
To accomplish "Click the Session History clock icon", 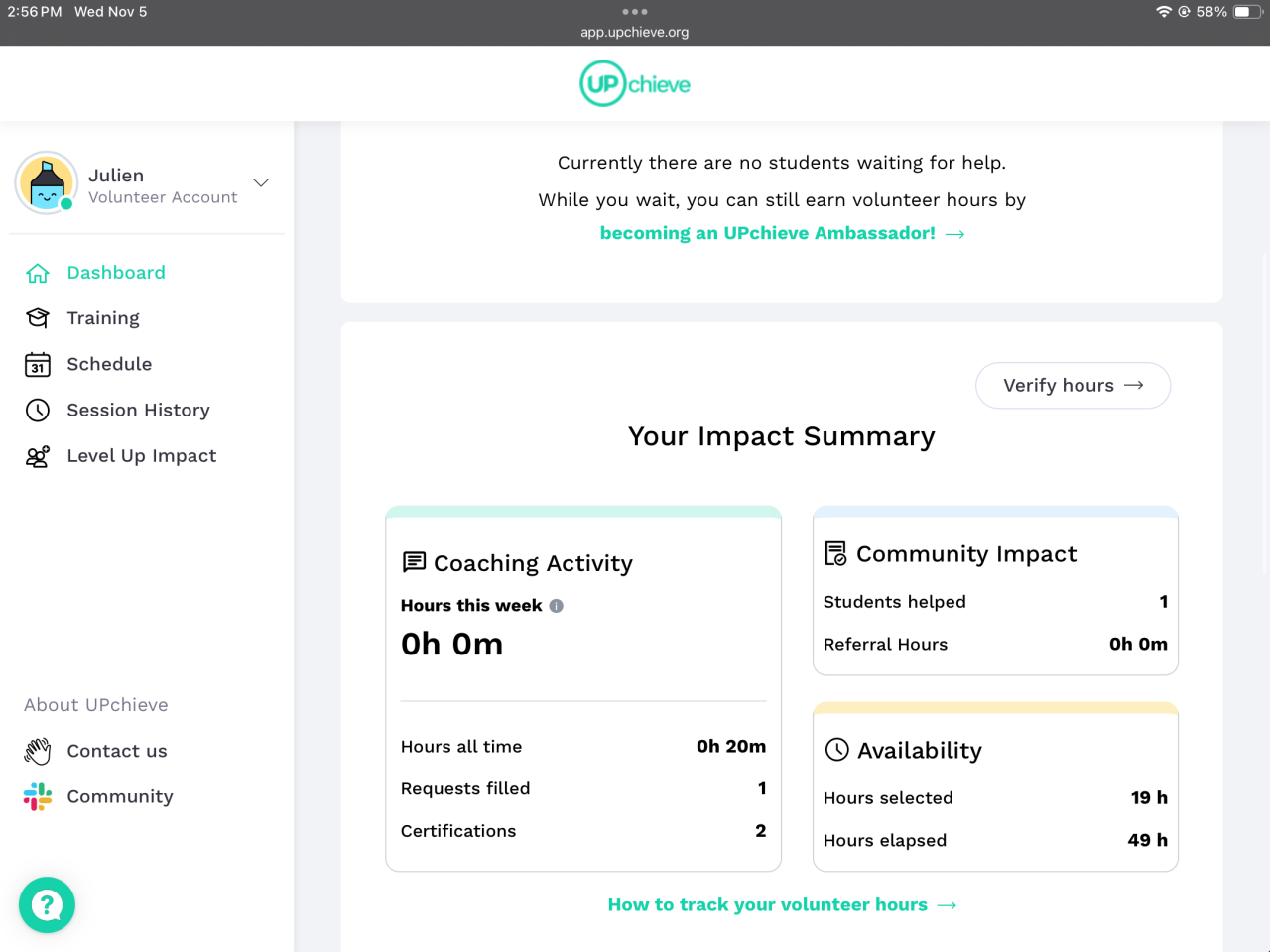I will [38, 410].
